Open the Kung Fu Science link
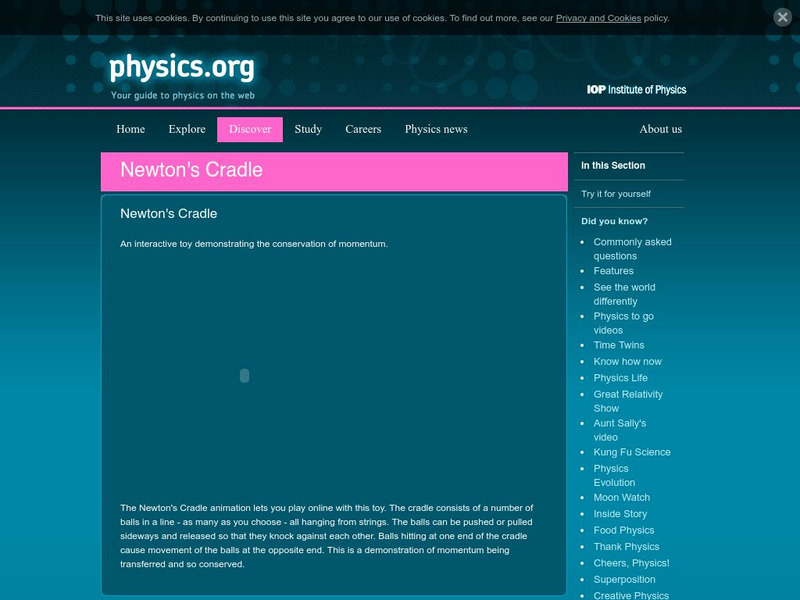The width and height of the screenshot is (800, 600). (632, 453)
